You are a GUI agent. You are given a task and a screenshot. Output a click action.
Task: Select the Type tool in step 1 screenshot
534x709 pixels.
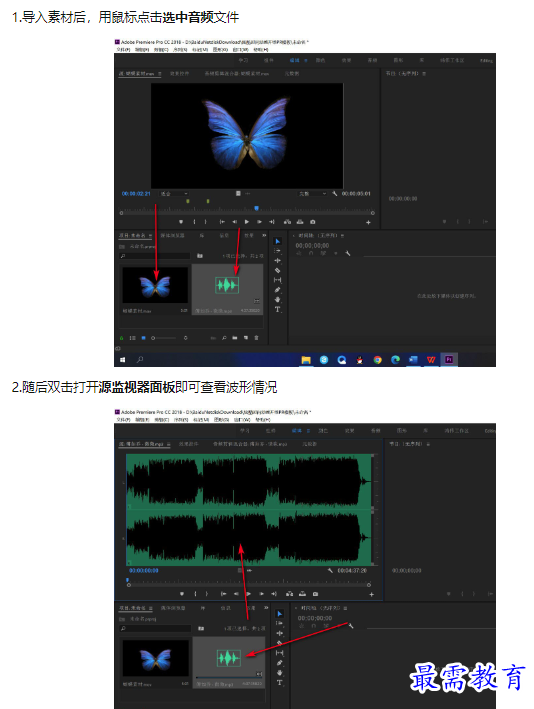coord(278,309)
